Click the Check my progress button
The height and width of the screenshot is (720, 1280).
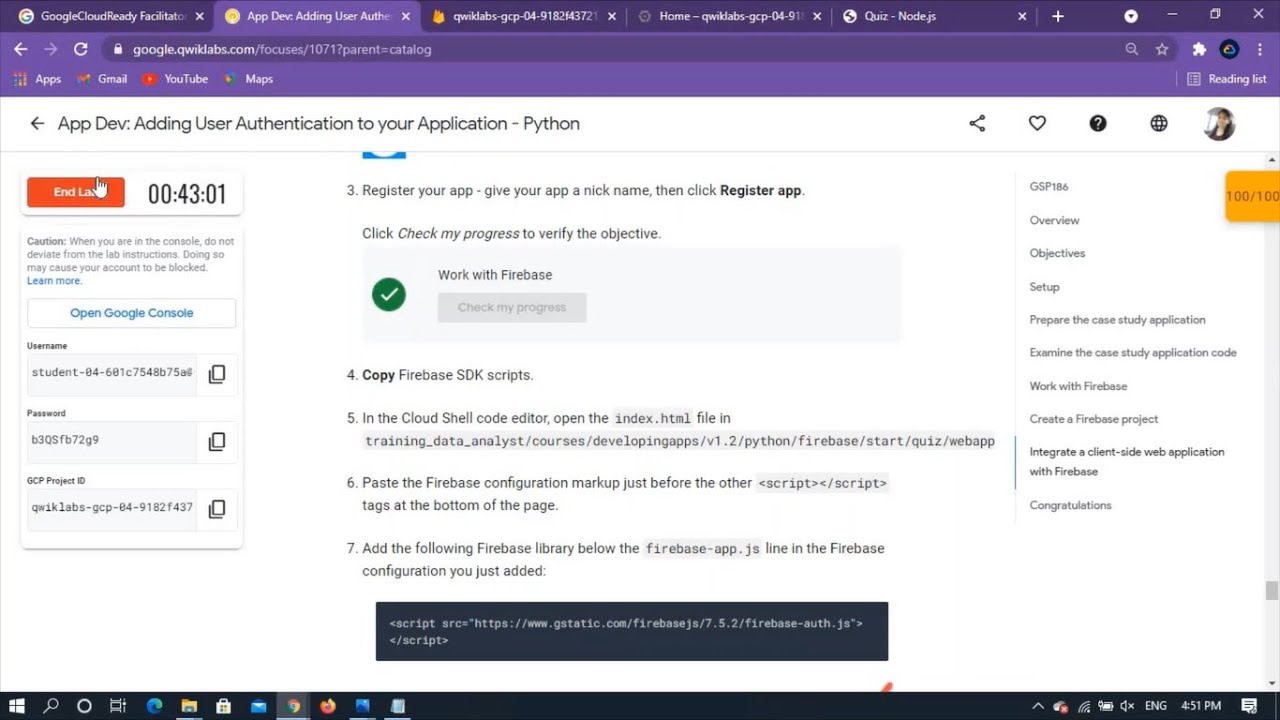click(x=512, y=307)
